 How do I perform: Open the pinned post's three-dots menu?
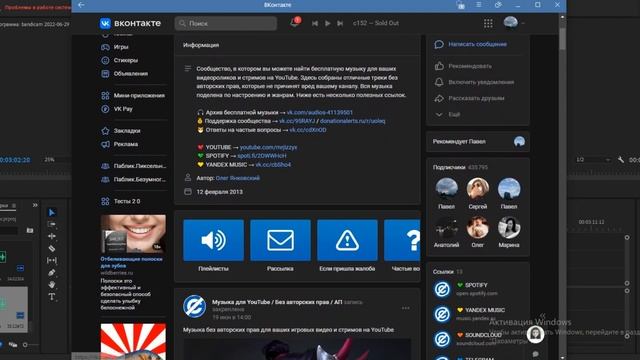[x=405, y=308]
